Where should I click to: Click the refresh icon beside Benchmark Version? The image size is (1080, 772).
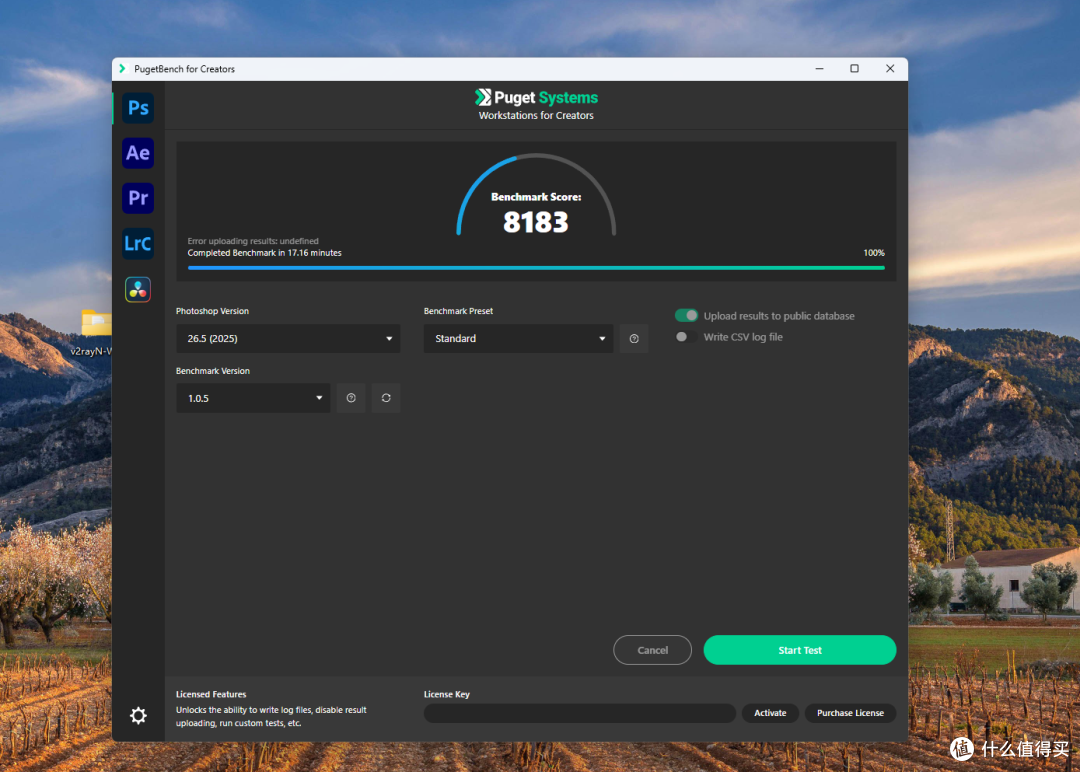(x=386, y=398)
